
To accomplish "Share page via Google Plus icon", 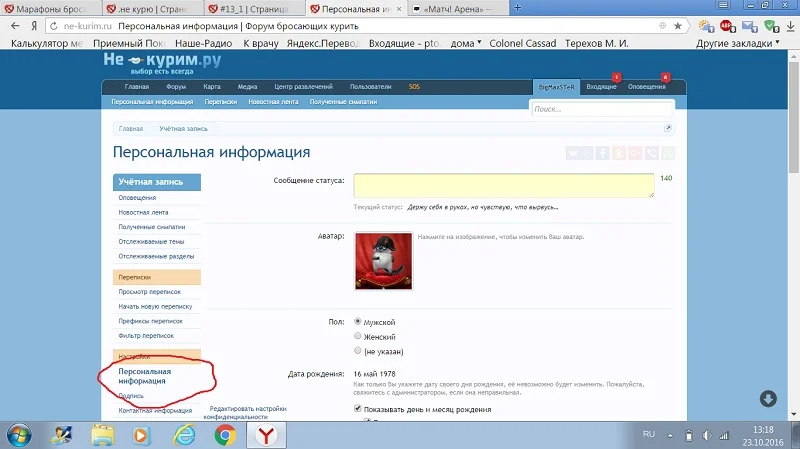I will click(635, 153).
